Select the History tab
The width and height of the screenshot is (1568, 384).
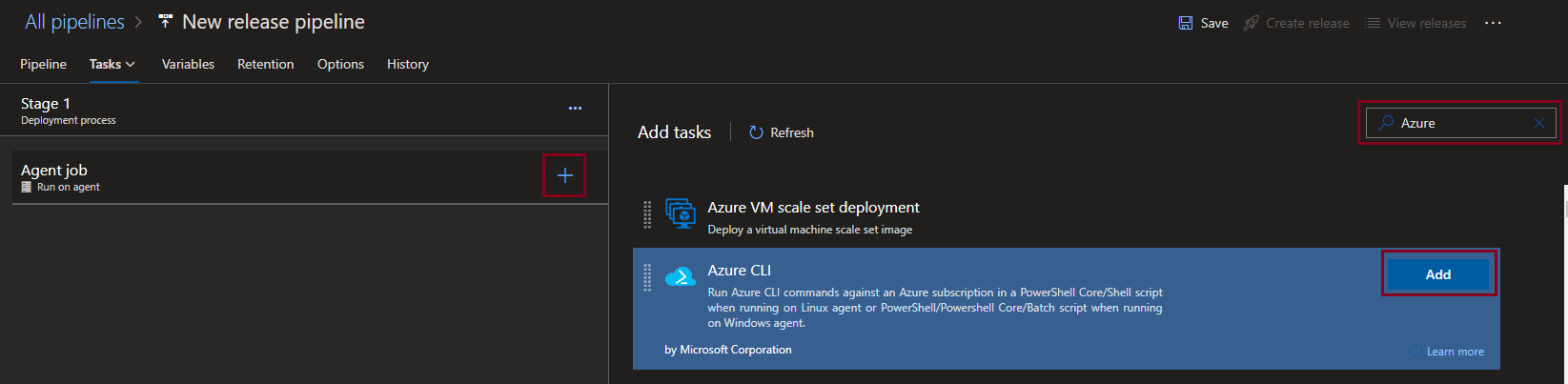point(407,64)
